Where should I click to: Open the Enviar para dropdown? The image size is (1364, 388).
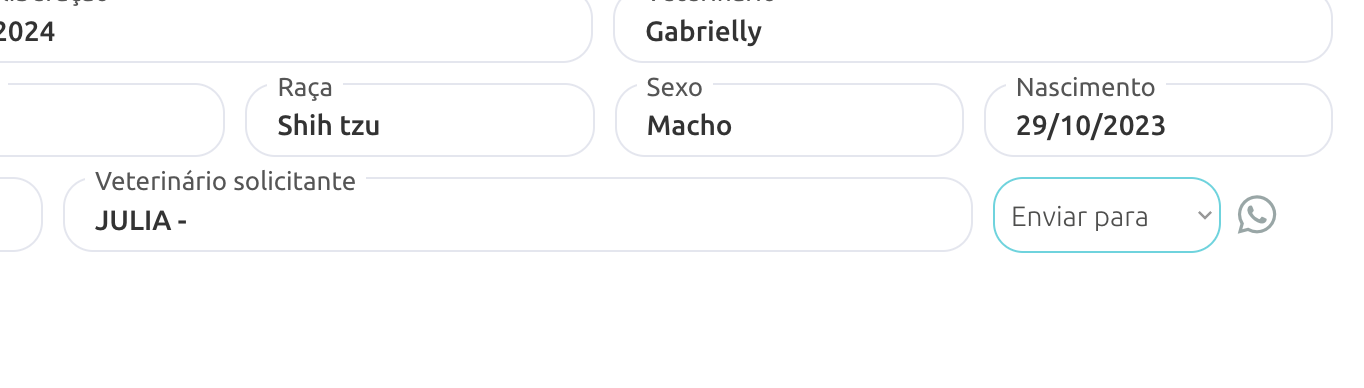tap(1107, 215)
